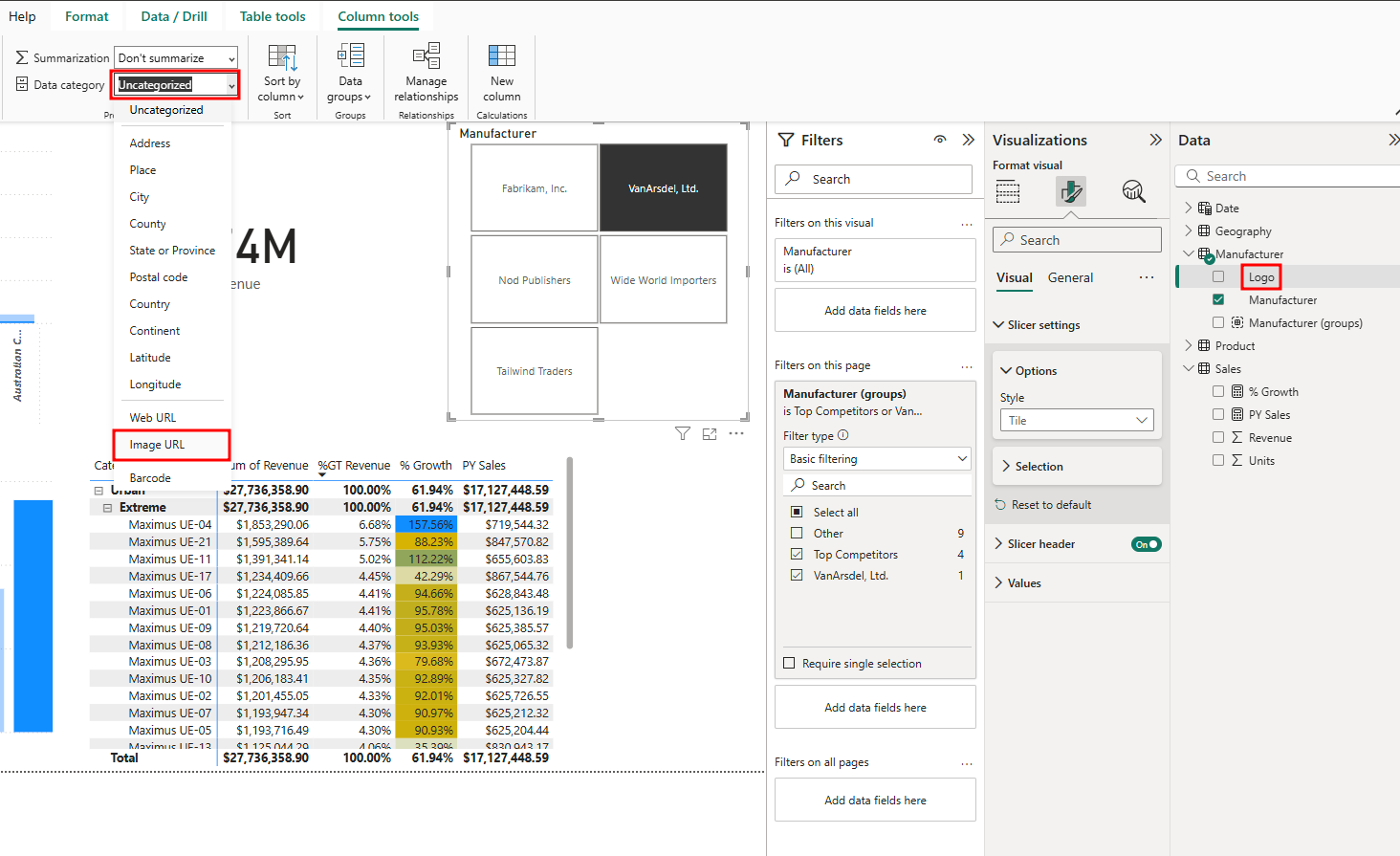Click the sort arrow under %GT Revenue header
This screenshot has width=1400, height=856.
[x=322, y=474]
